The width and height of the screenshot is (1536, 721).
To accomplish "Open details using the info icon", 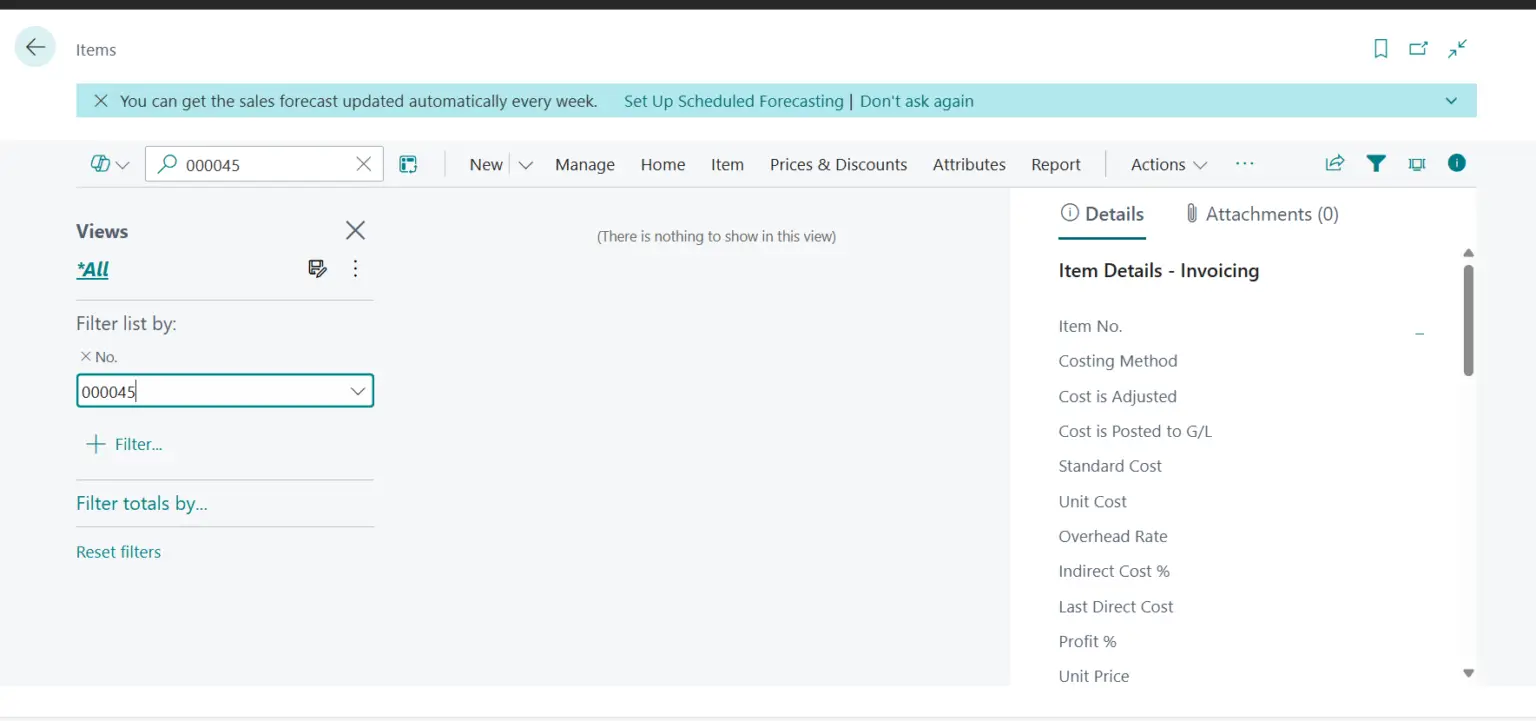I will click(1456, 163).
